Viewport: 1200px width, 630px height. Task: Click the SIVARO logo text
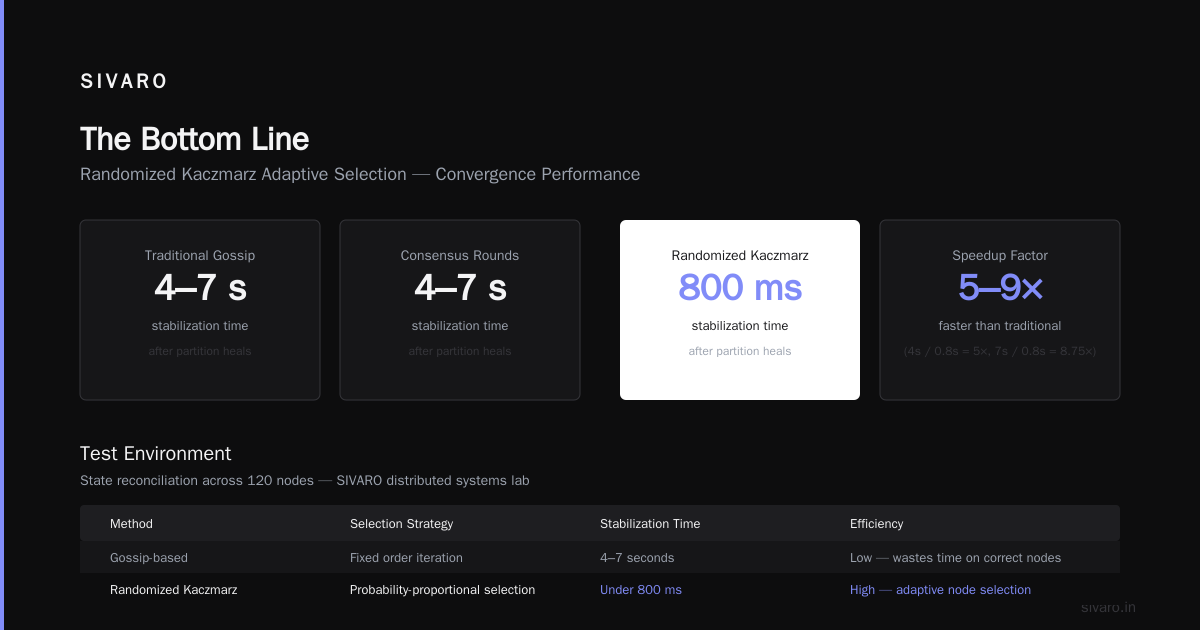pyautogui.click(x=124, y=82)
